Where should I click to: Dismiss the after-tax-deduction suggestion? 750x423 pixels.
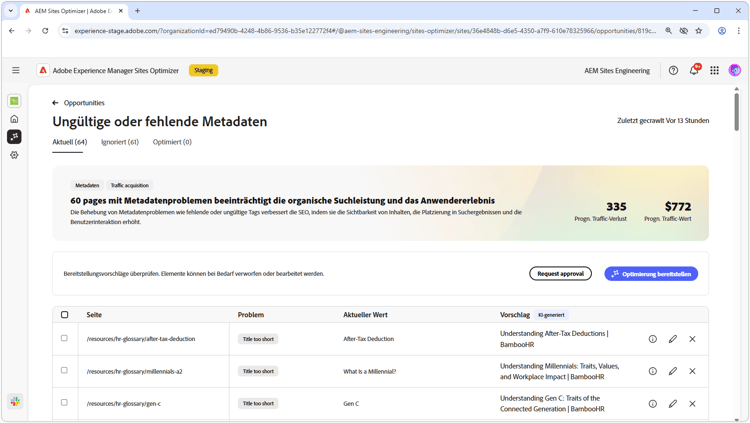(692, 339)
